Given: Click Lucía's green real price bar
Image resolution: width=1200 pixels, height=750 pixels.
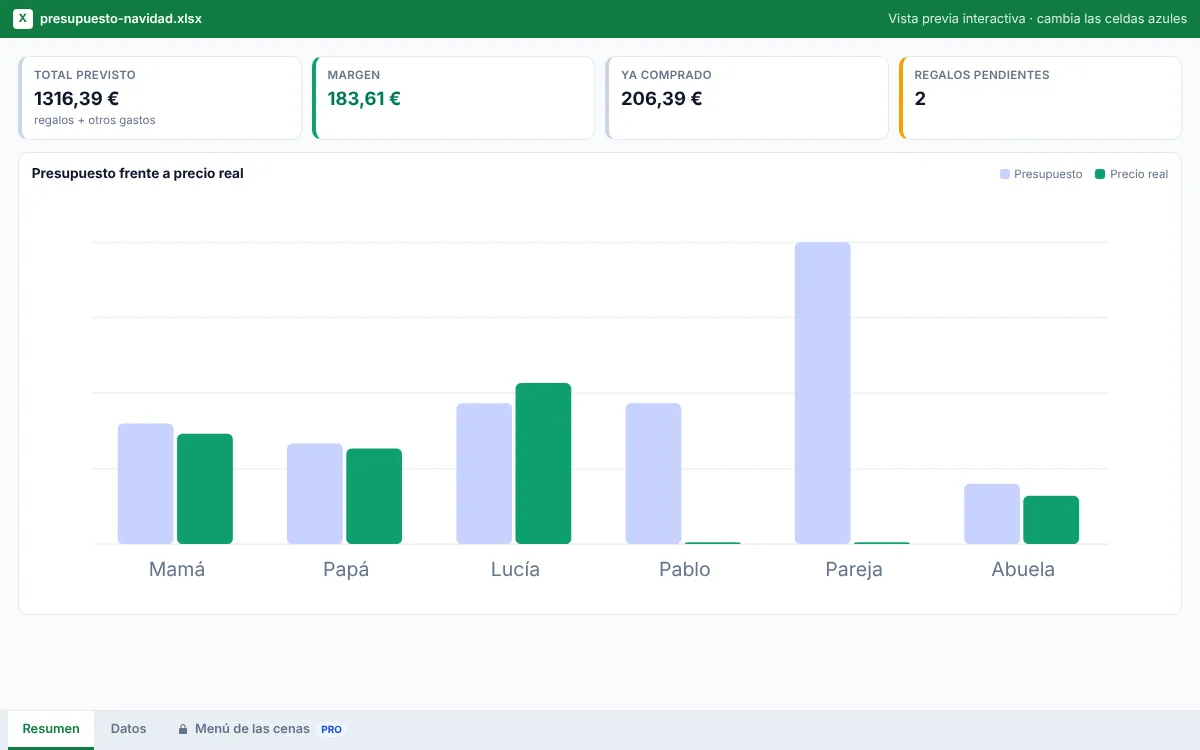Looking at the screenshot, I should click(x=543, y=464).
